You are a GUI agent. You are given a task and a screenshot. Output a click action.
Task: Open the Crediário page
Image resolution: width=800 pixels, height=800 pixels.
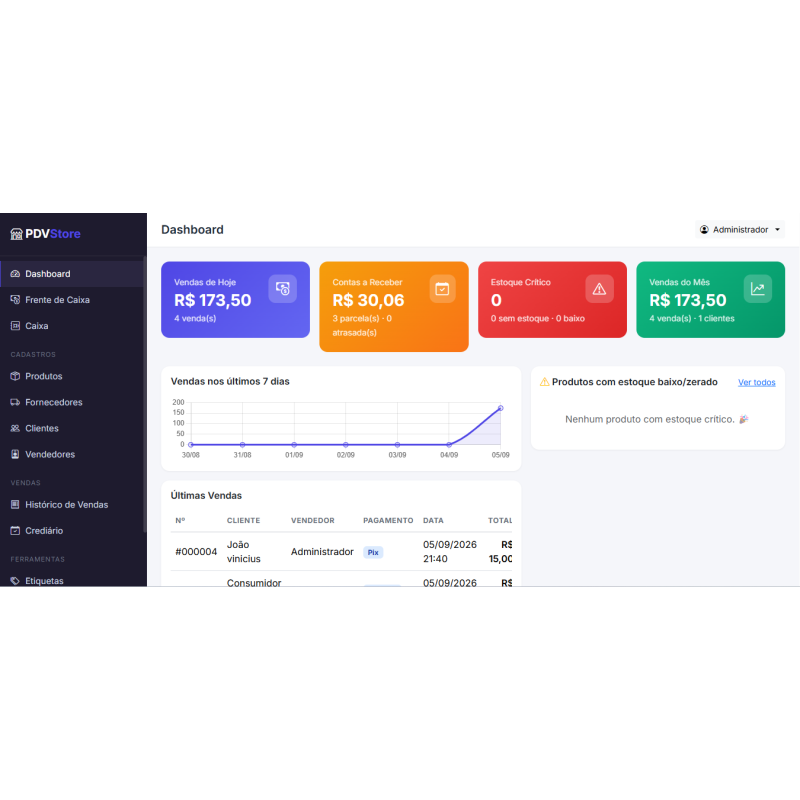click(x=72, y=531)
